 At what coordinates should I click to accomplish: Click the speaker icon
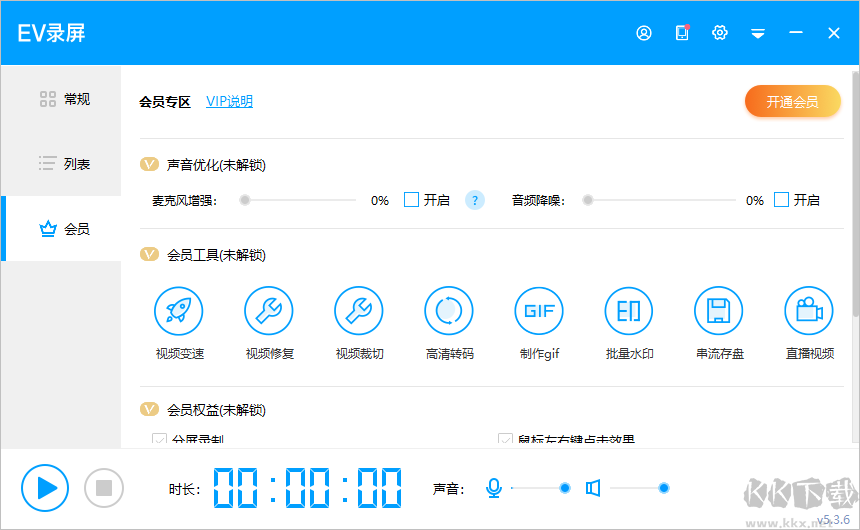[593, 488]
